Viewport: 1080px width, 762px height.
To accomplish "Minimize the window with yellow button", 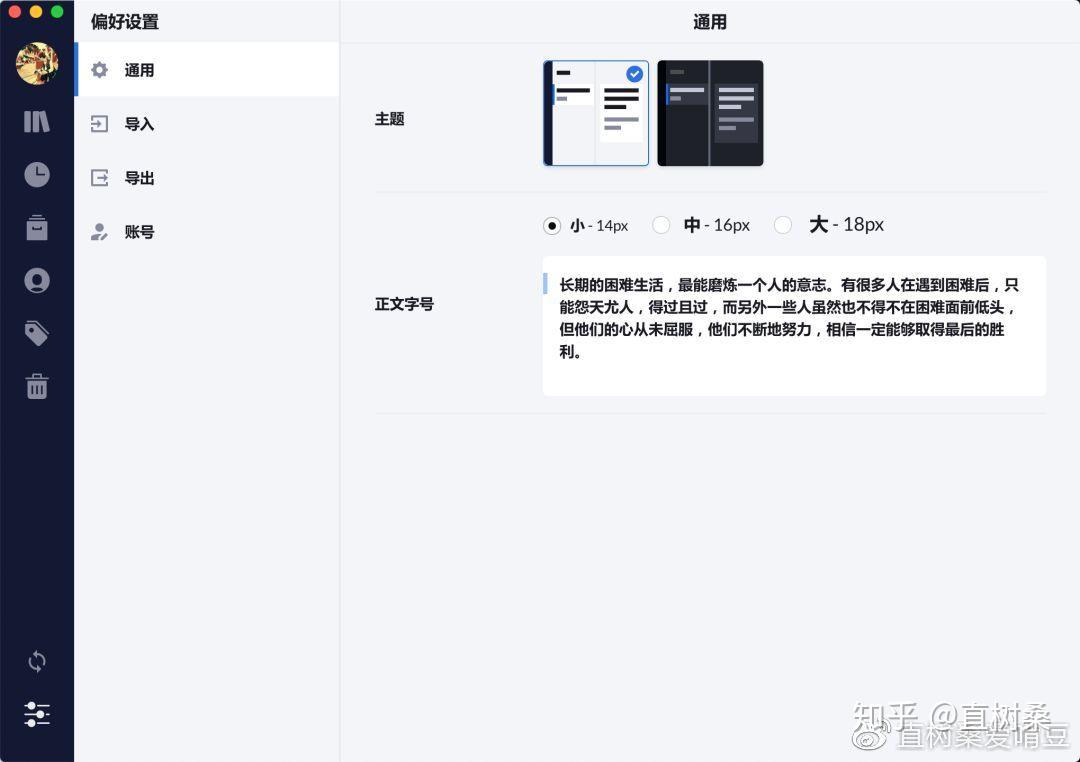I will (36, 11).
